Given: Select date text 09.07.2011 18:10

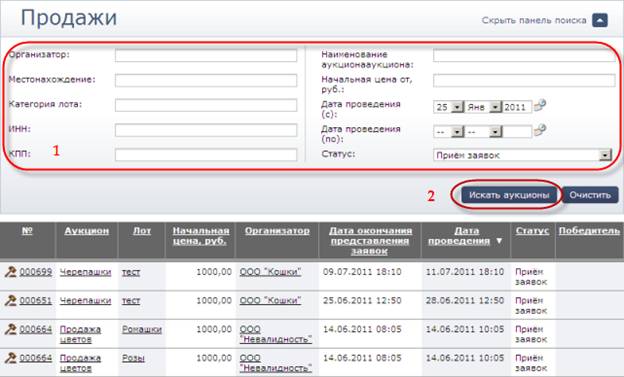Looking at the screenshot, I should [x=362, y=272].
